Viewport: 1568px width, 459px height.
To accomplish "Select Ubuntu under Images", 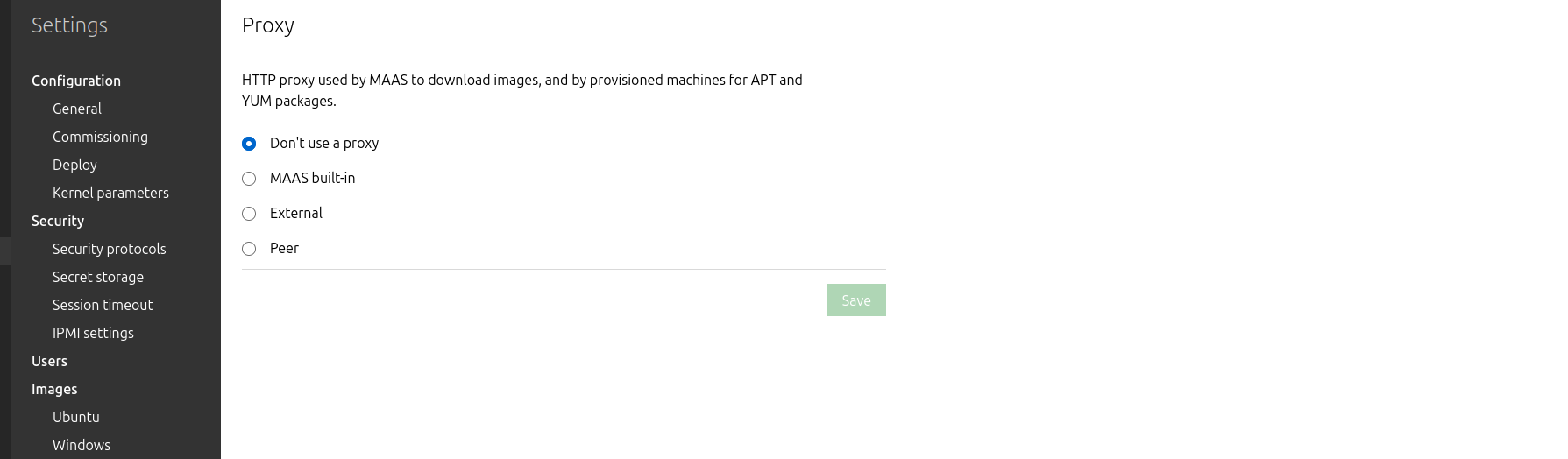I will (76, 417).
